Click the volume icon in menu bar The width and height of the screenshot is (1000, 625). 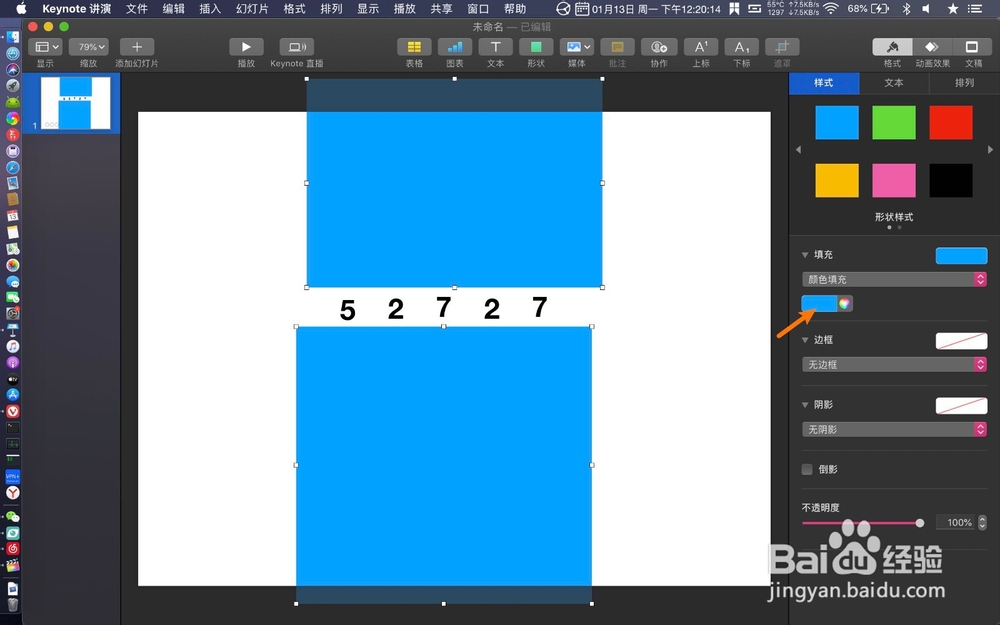[927, 9]
